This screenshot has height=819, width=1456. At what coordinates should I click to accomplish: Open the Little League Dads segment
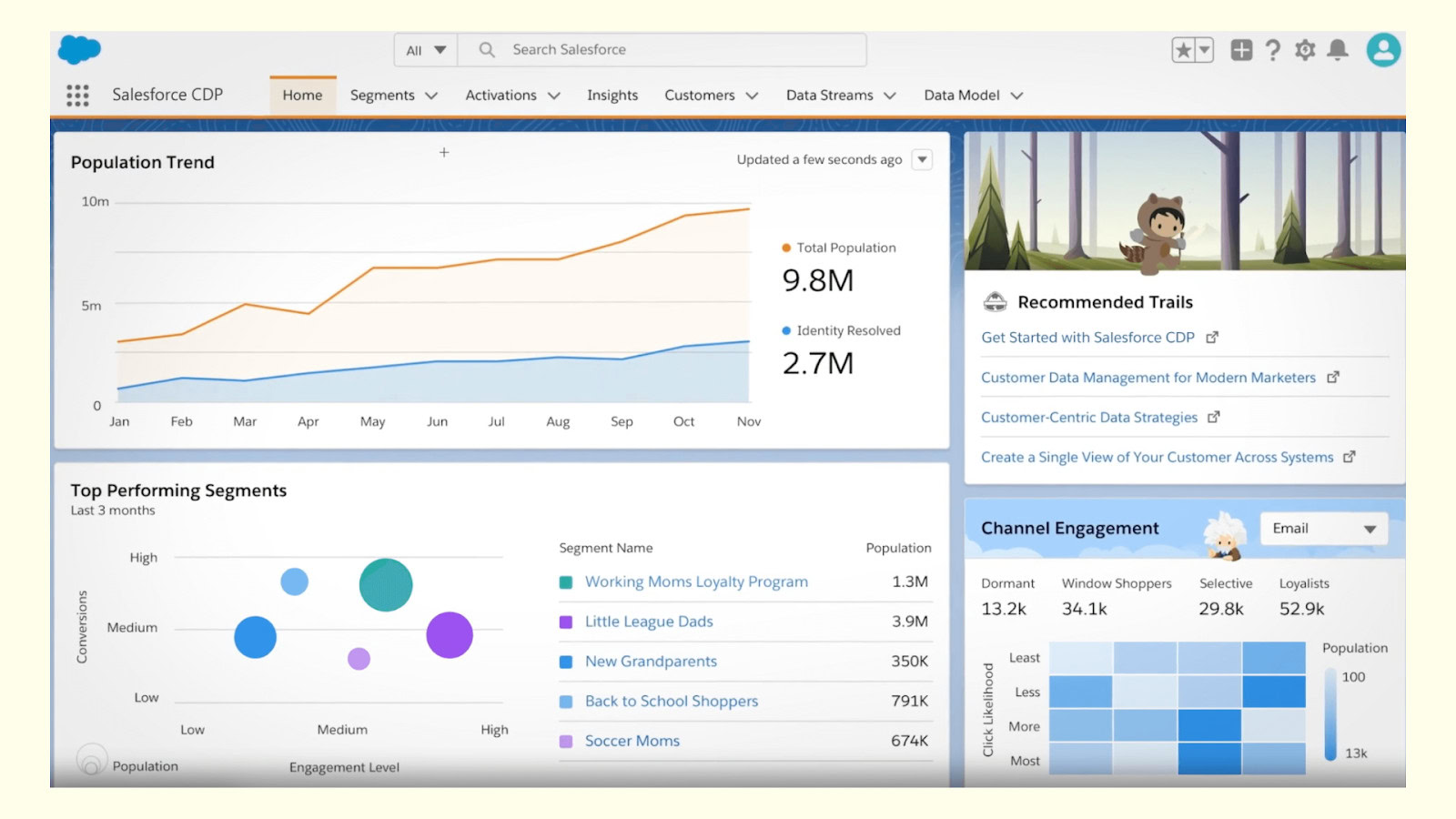[x=649, y=622]
